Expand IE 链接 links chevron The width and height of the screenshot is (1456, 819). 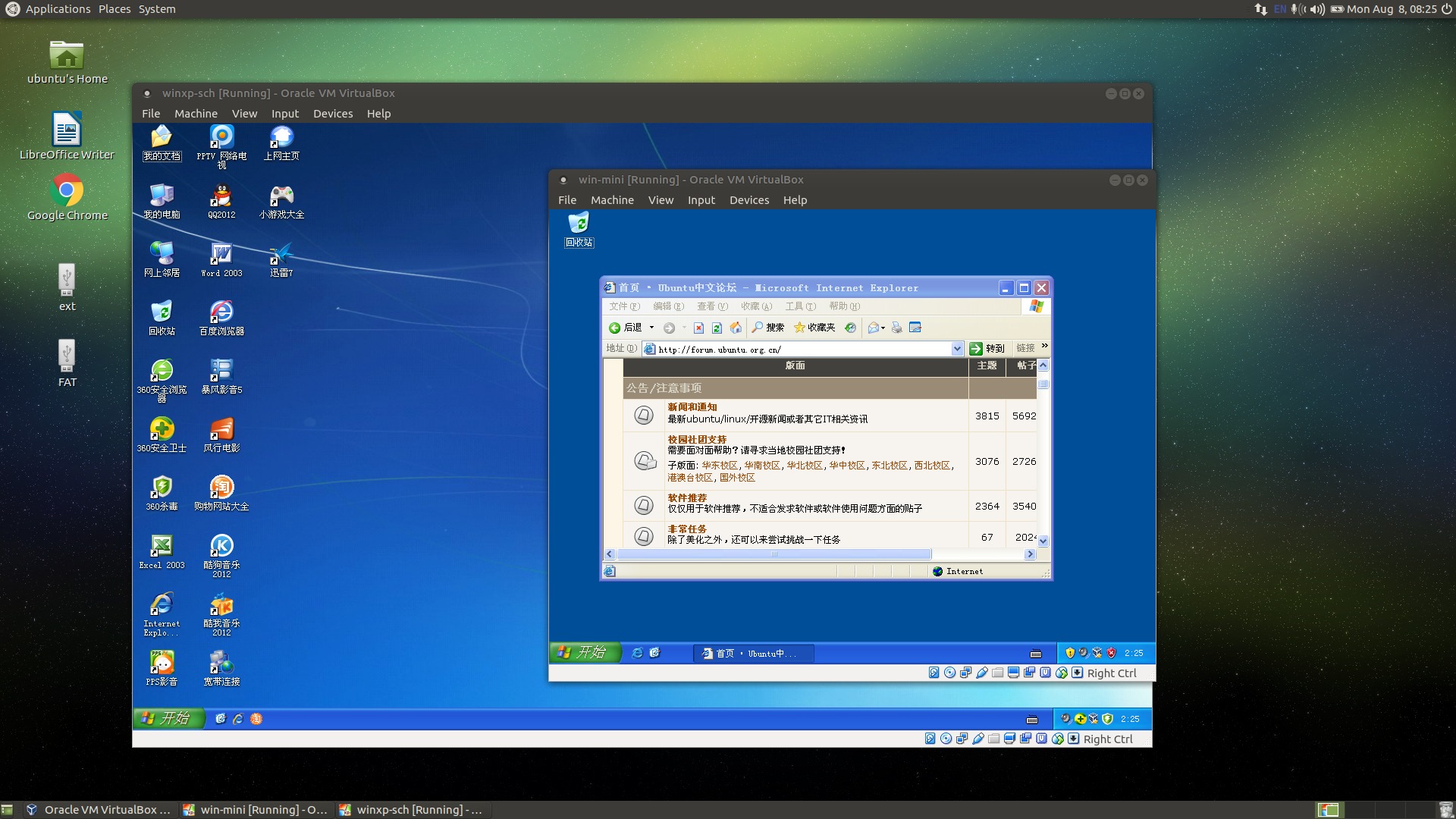point(1044,347)
